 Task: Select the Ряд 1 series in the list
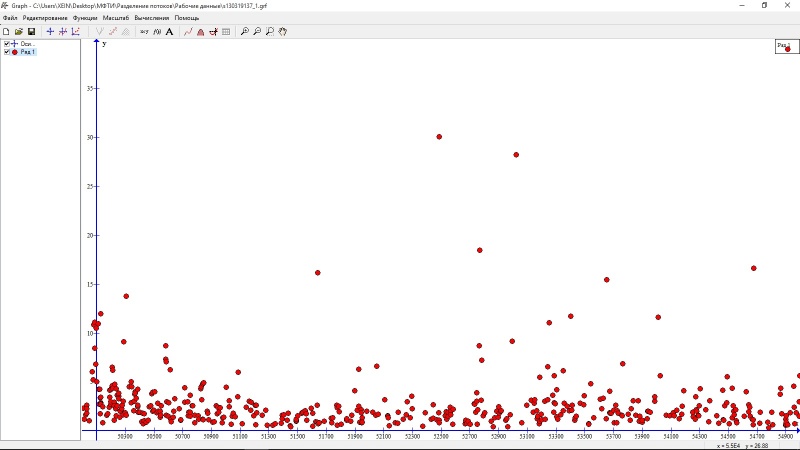click(x=28, y=52)
